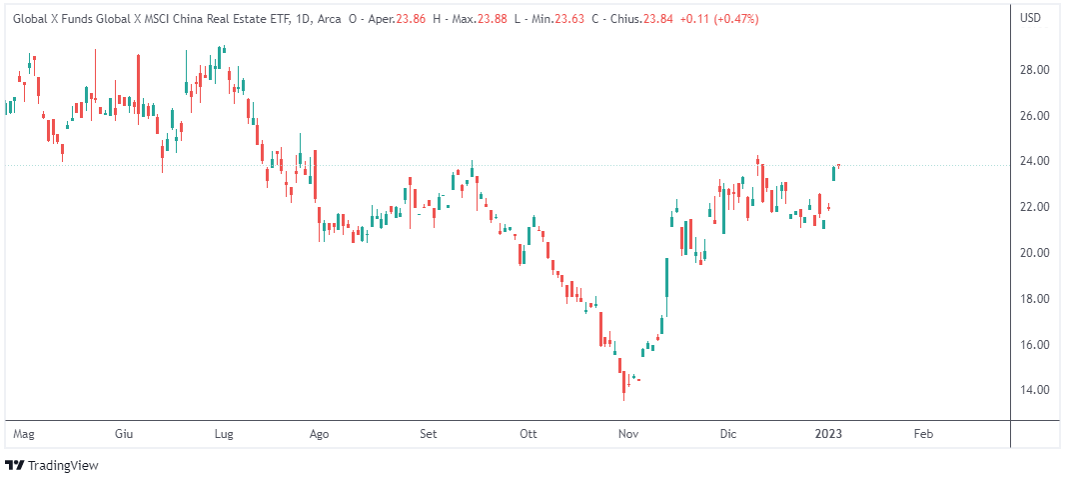
Task: Click the Global X MSCI China Real Estate ETF title
Action: (149, 17)
